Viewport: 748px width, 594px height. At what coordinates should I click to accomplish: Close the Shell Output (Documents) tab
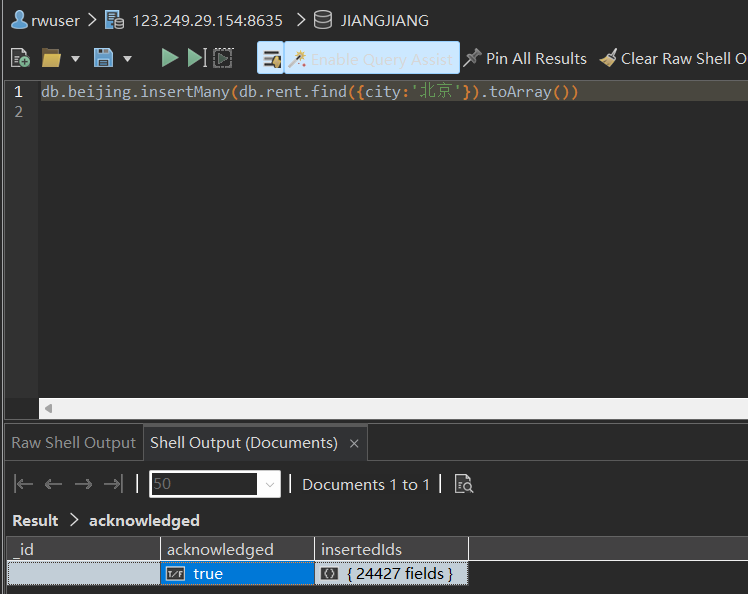tap(354, 444)
